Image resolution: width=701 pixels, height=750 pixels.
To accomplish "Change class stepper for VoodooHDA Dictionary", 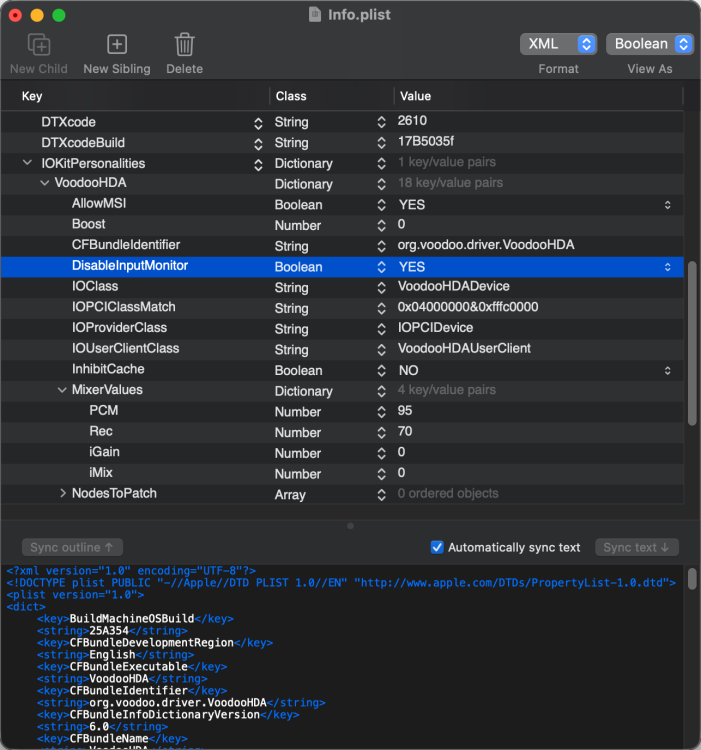I will (x=381, y=184).
